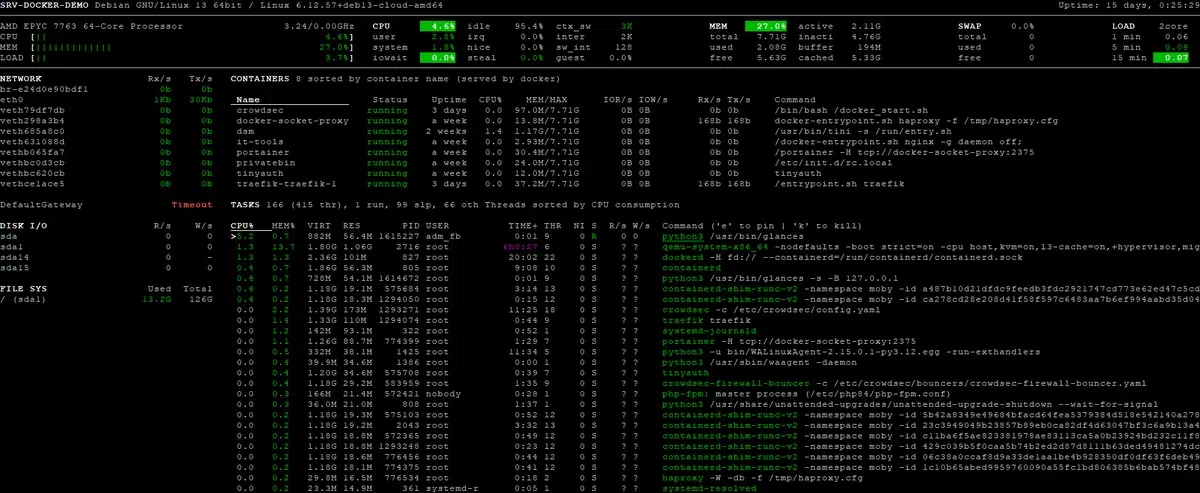Select the portainer container row name
This screenshot has width=1200, height=493.
tap(259, 151)
